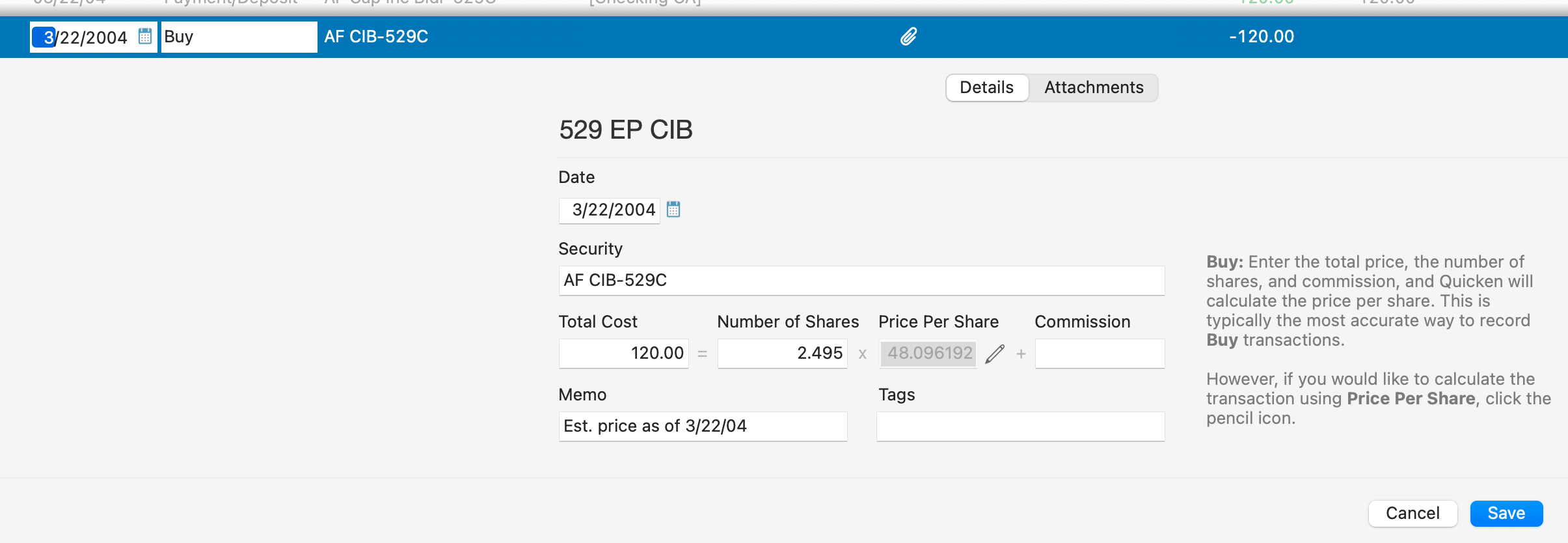1568x543 pixels.
Task: Click the -120.00 amount in row
Action: (x=1261, y=36)
